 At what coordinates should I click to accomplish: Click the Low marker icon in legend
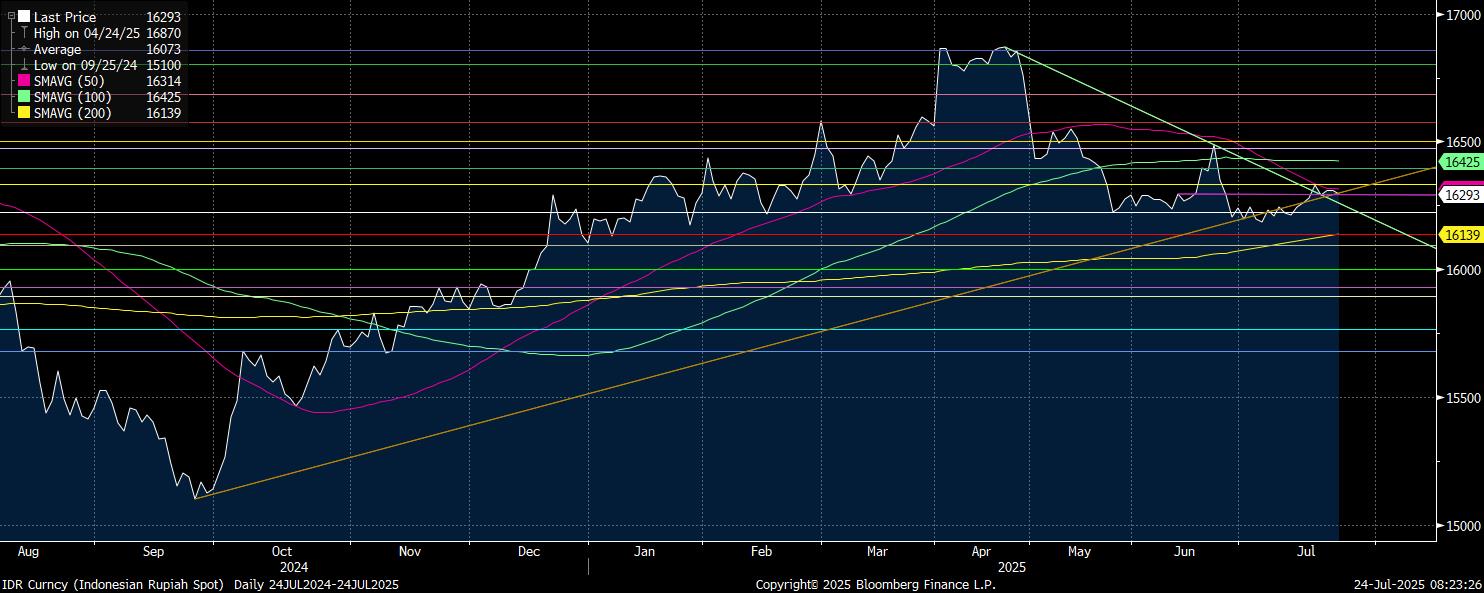point(24,65)
